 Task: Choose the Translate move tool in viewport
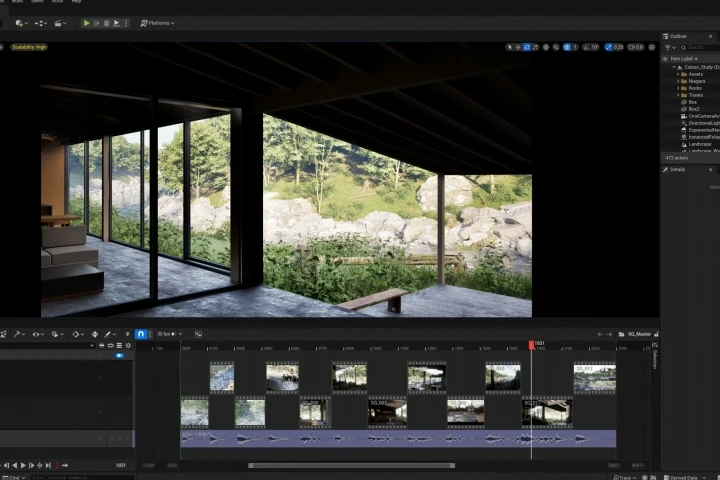[x=518, y=47]
